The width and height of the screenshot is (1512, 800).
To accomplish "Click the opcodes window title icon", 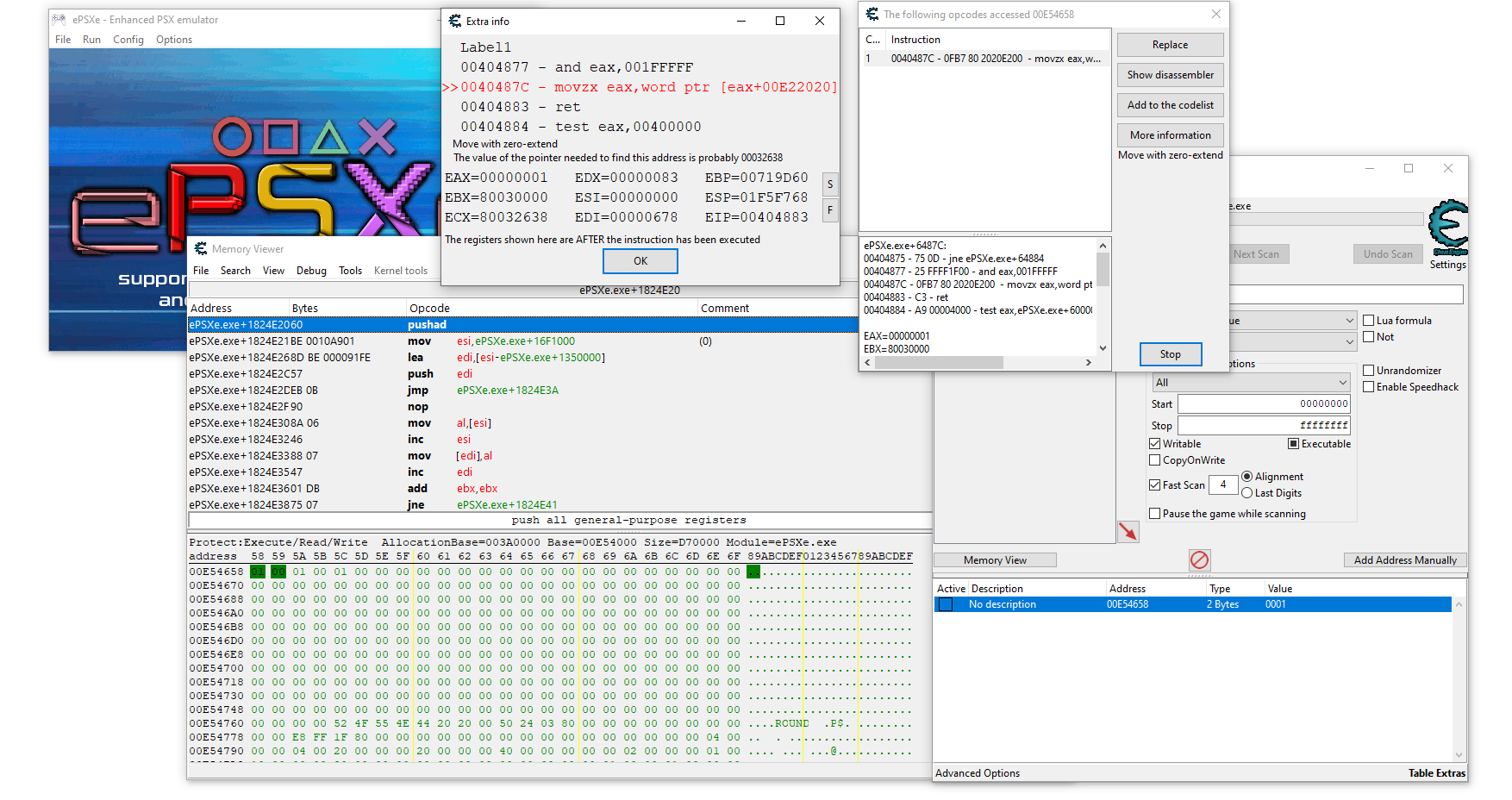I will tap(872, 14).
